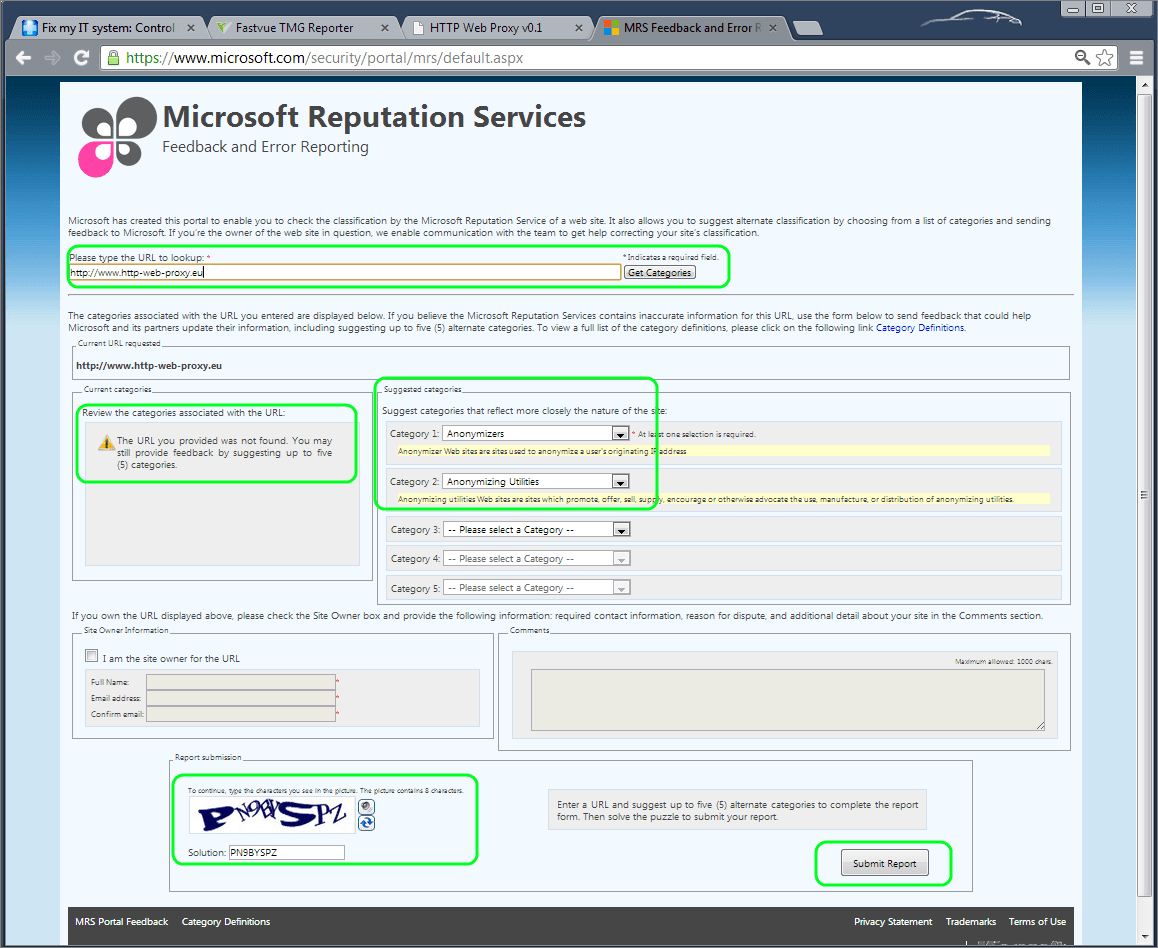Go back with the browser back arrow
The height and width of the screenshot is (948, 1158).
coord(24,58)
